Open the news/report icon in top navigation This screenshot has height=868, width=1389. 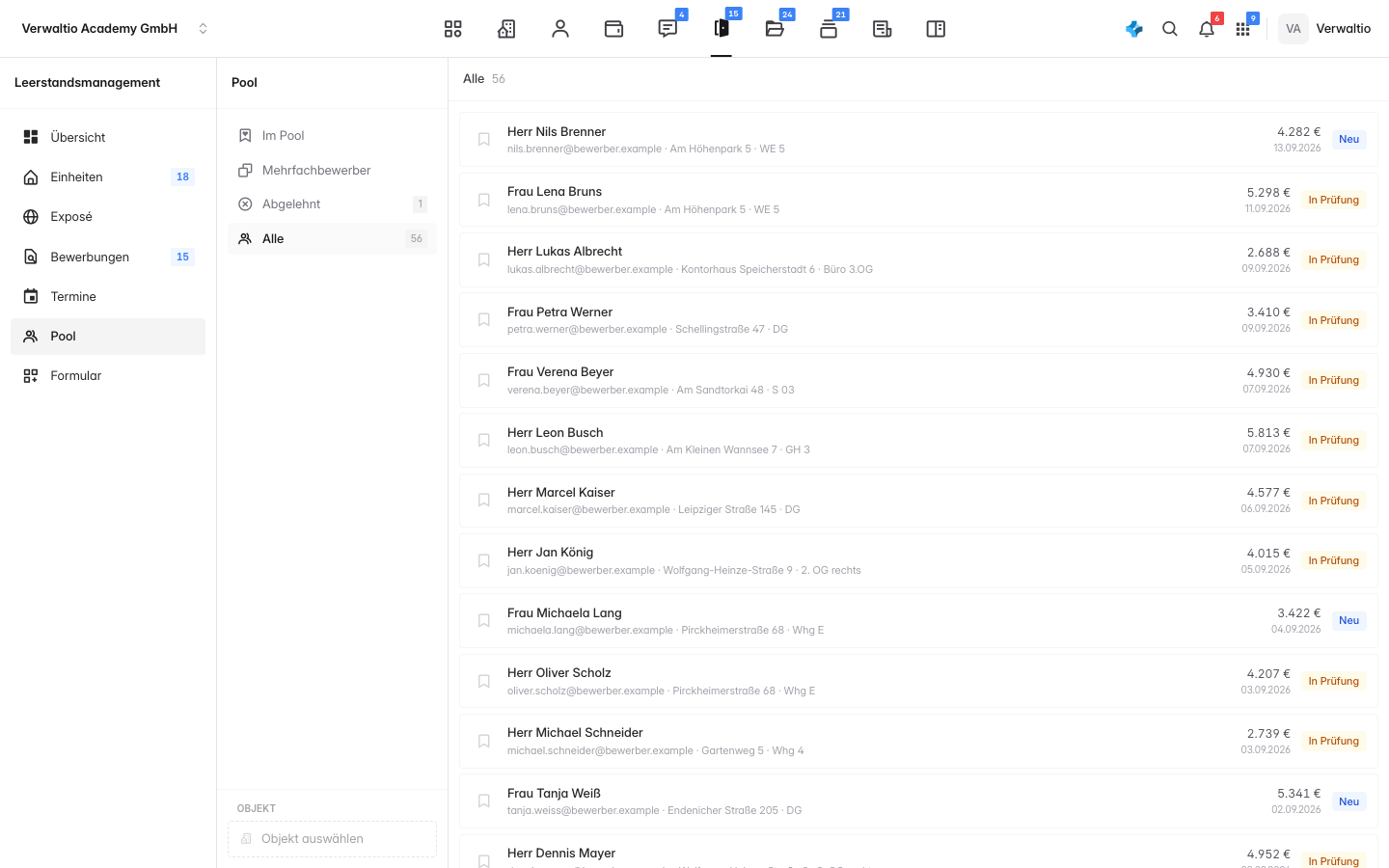pos(882,29)
